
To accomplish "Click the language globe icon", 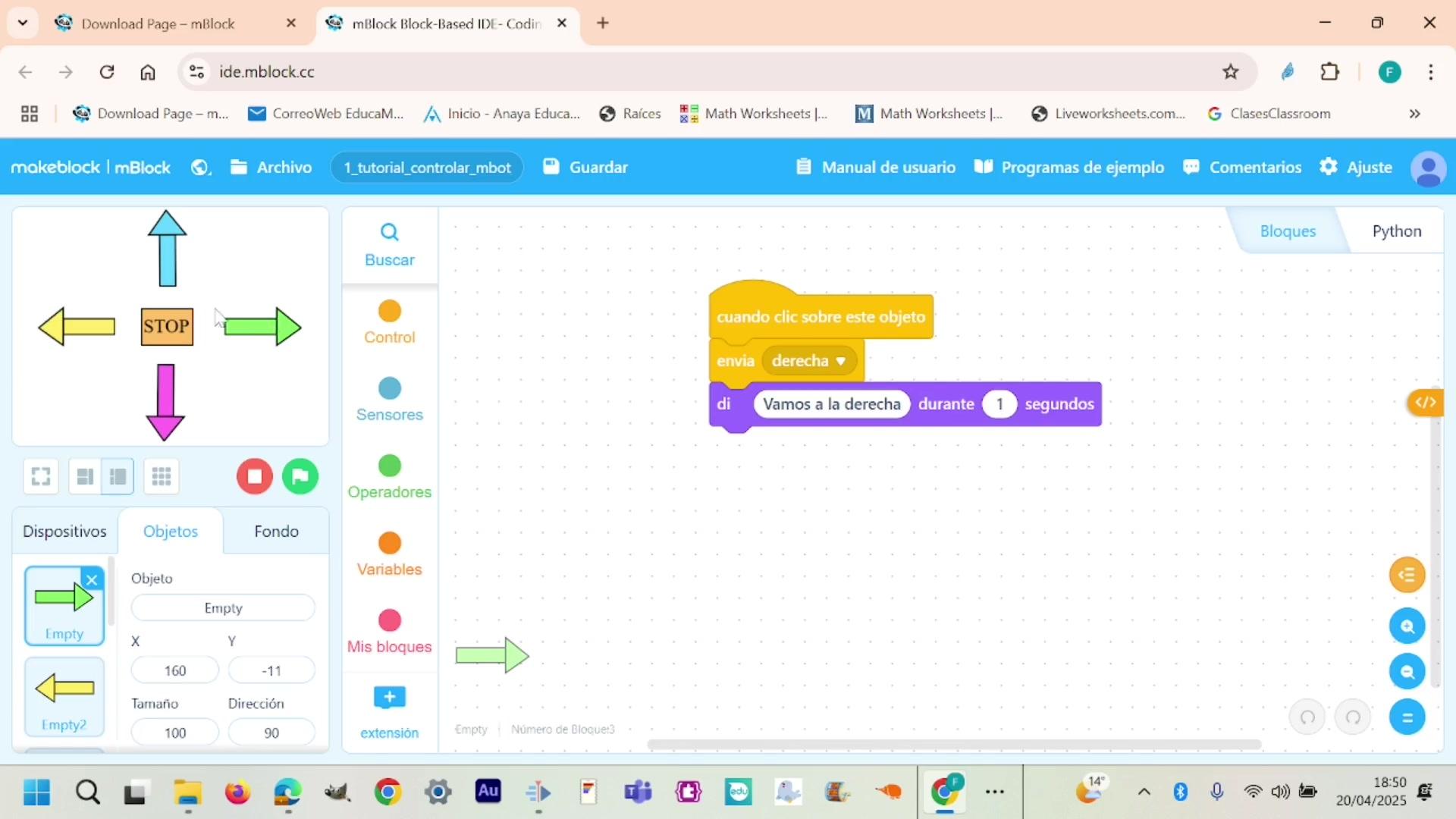I will point(200,168).
